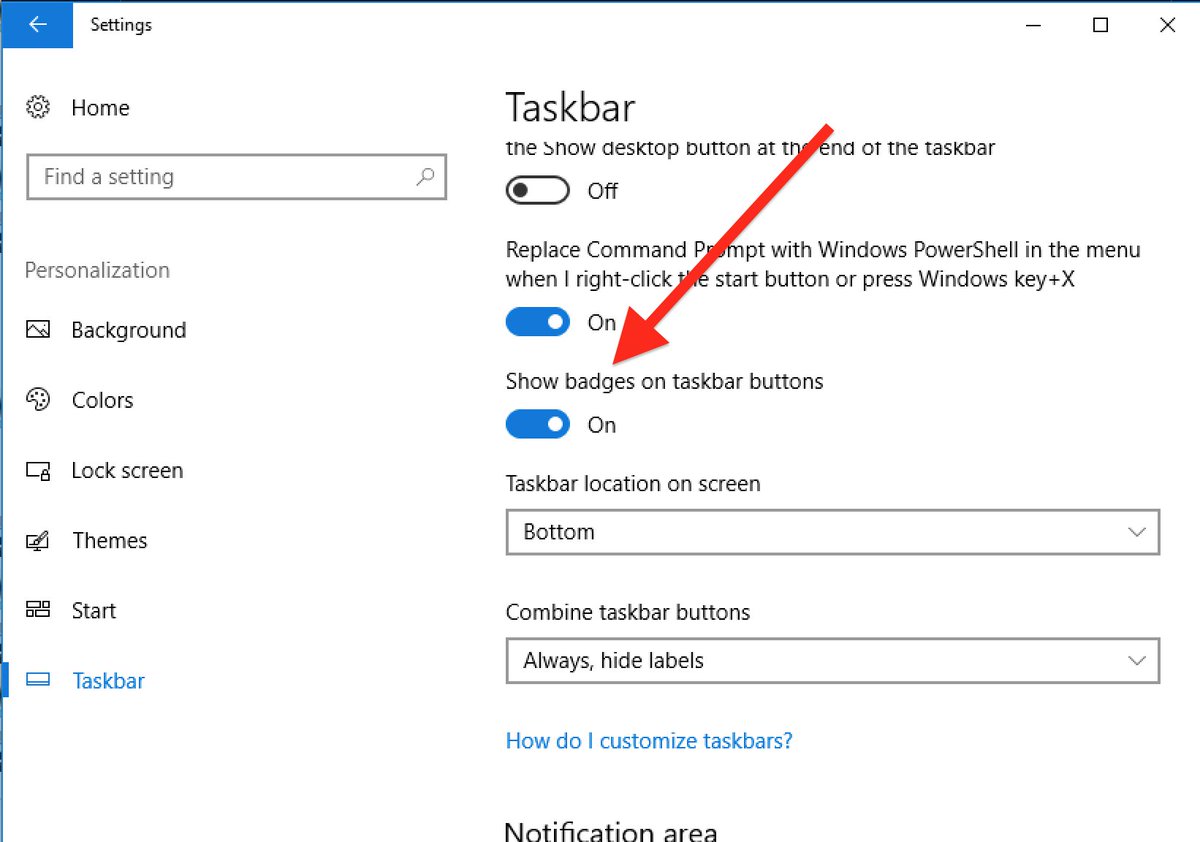The image size is (1200, 842).
Task: Expand the Taskbar location chevron arrow
Action: [1136, 532]
